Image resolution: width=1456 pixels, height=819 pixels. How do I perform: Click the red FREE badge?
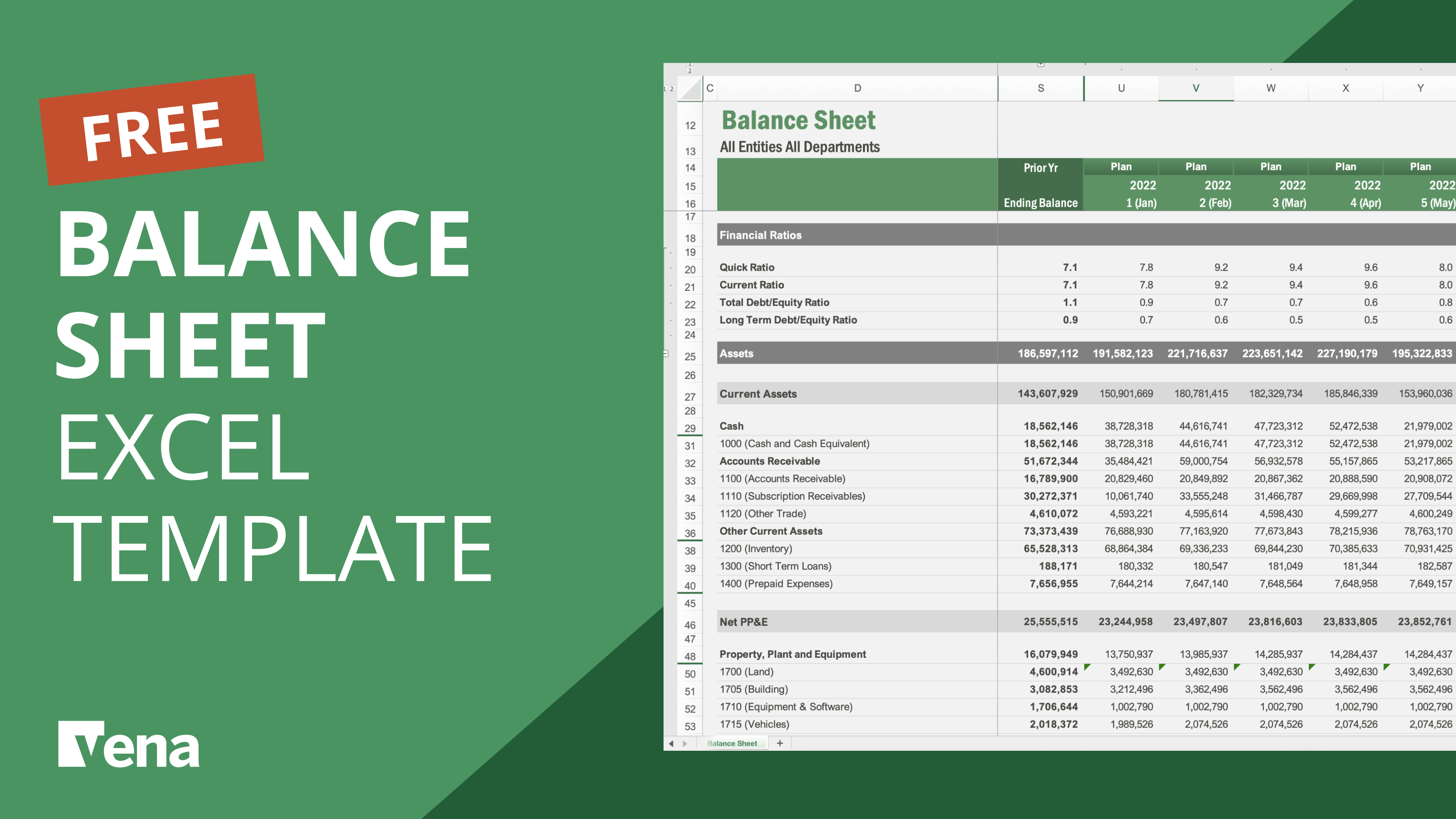(x=152, y=130)
